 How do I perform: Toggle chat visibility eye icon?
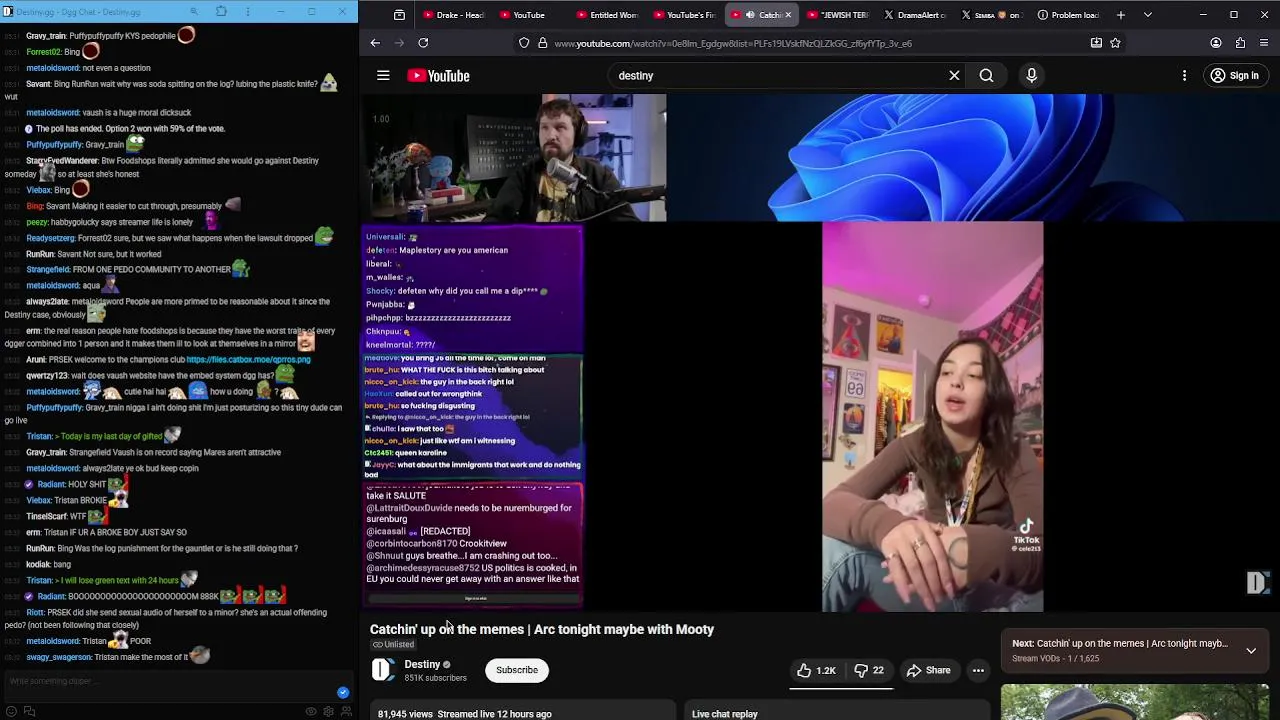tap(311, 712)
